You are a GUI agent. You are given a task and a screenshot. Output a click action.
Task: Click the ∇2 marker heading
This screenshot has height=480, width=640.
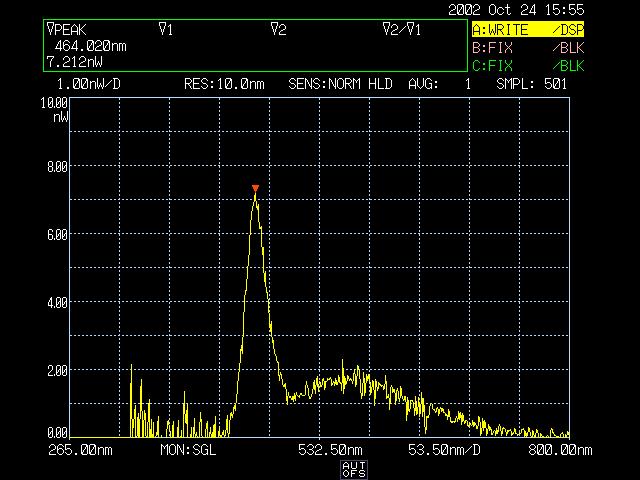(x=279, y=29)
